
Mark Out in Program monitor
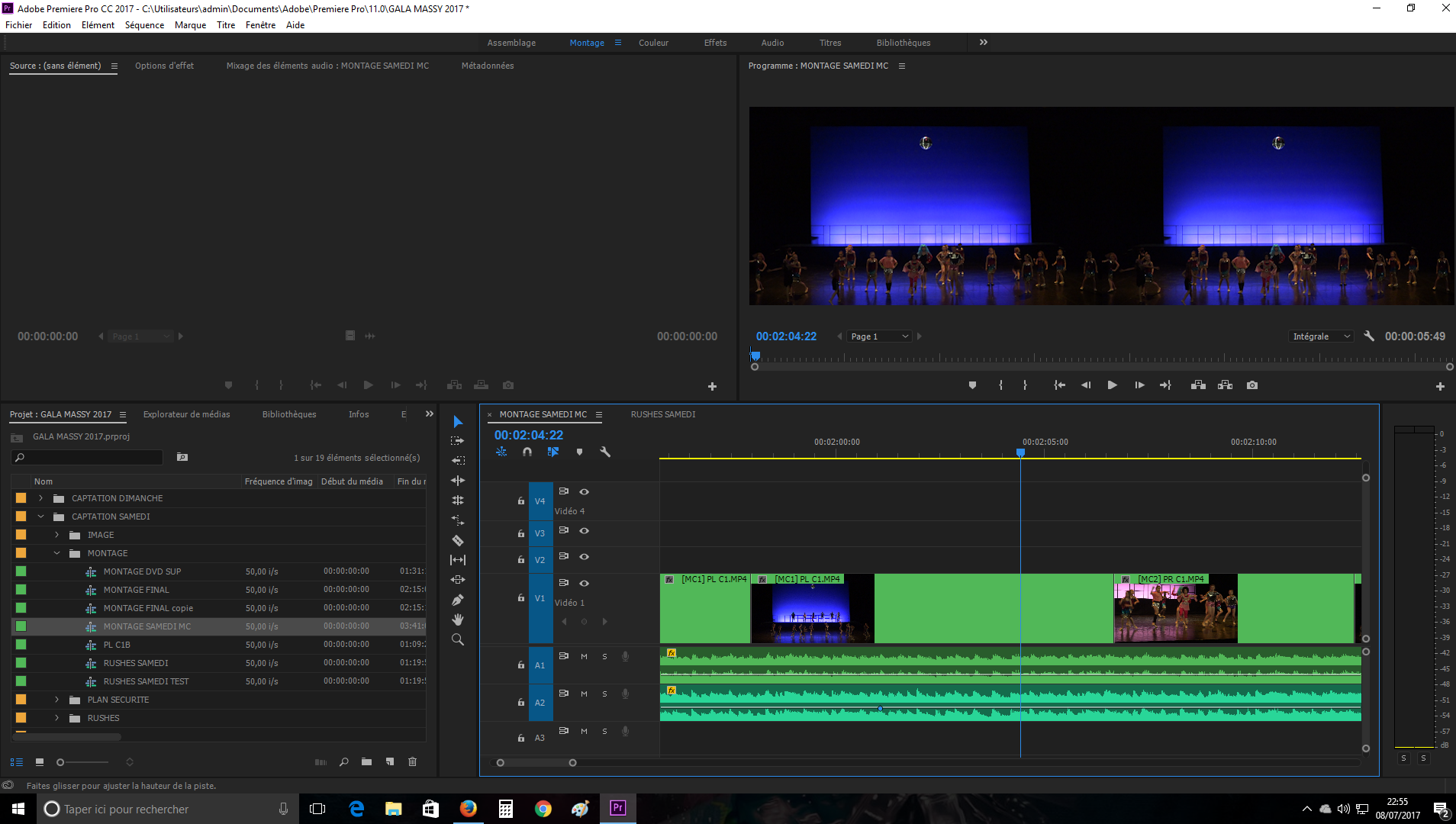[x=1025, y=385]
